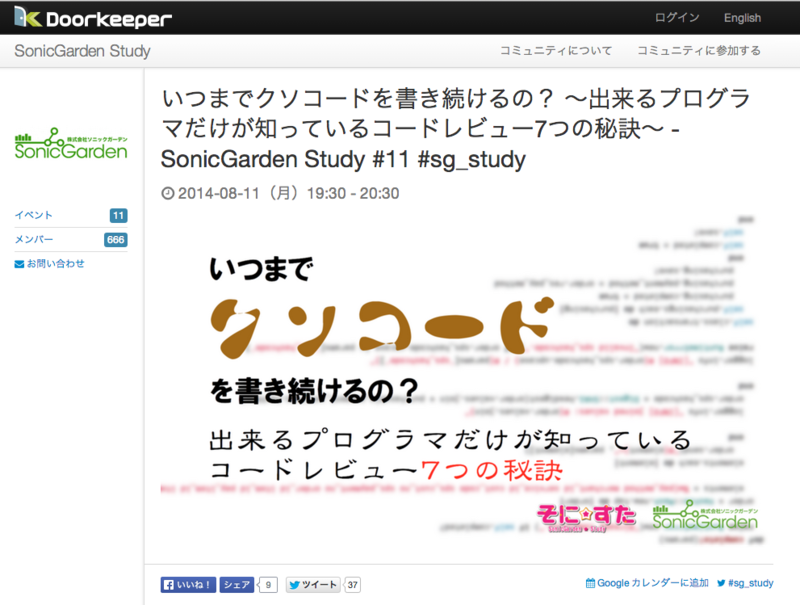Viewport: 800px width, 605px height.
Task: Open the メンバー sidebar link
Action: pos(34,239)
